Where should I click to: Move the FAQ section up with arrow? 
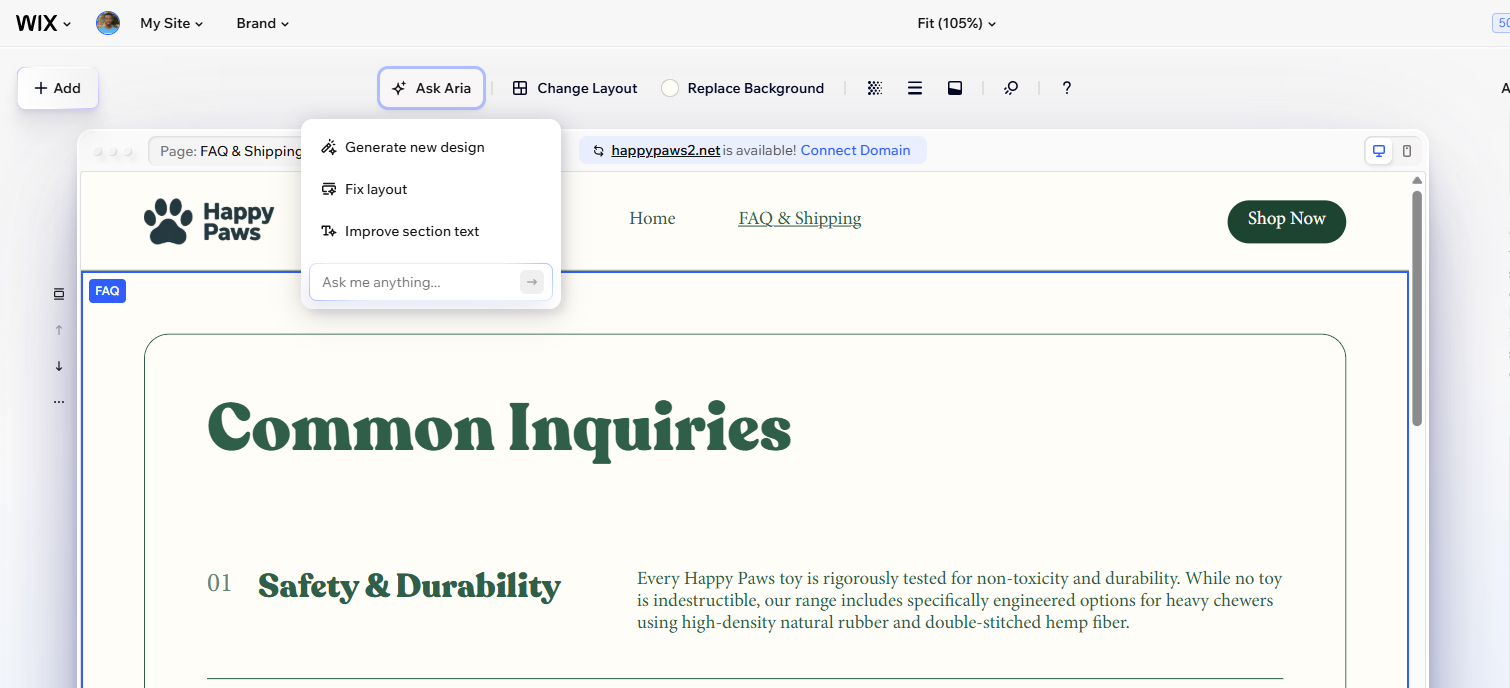click(59, 330)
